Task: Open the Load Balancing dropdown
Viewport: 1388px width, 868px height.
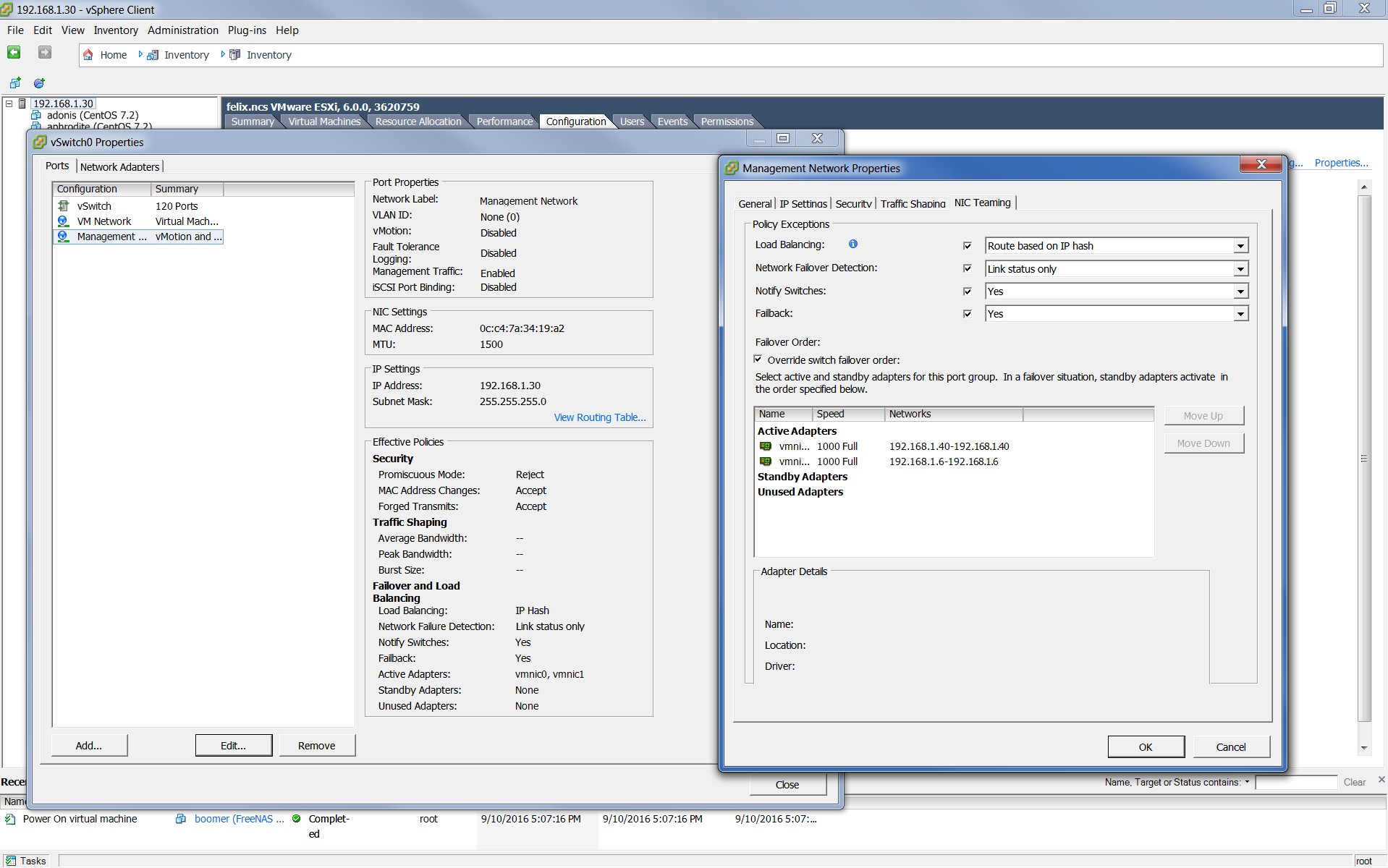Action: click(x=1240, y=246)
